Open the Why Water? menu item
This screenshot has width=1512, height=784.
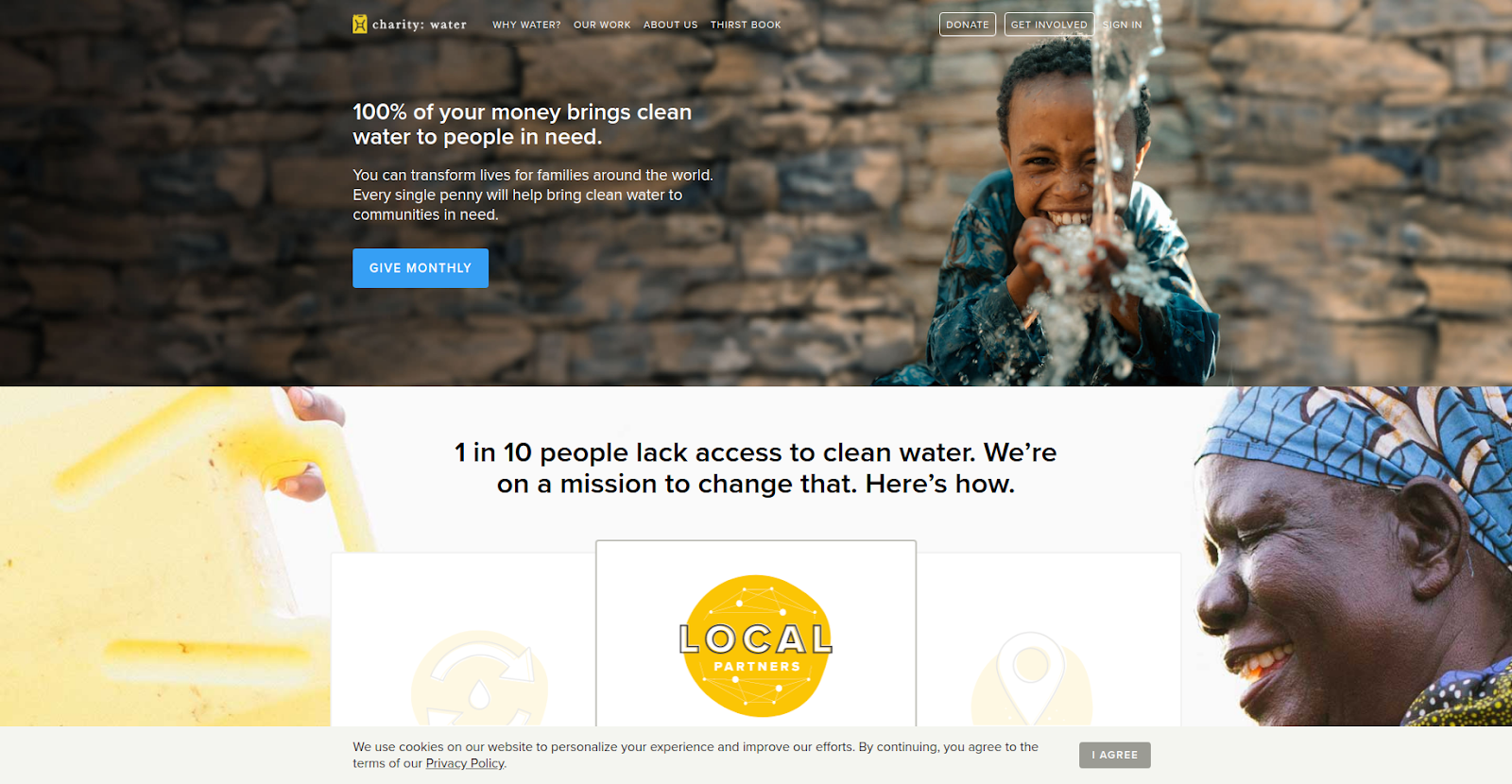point(526,25)
